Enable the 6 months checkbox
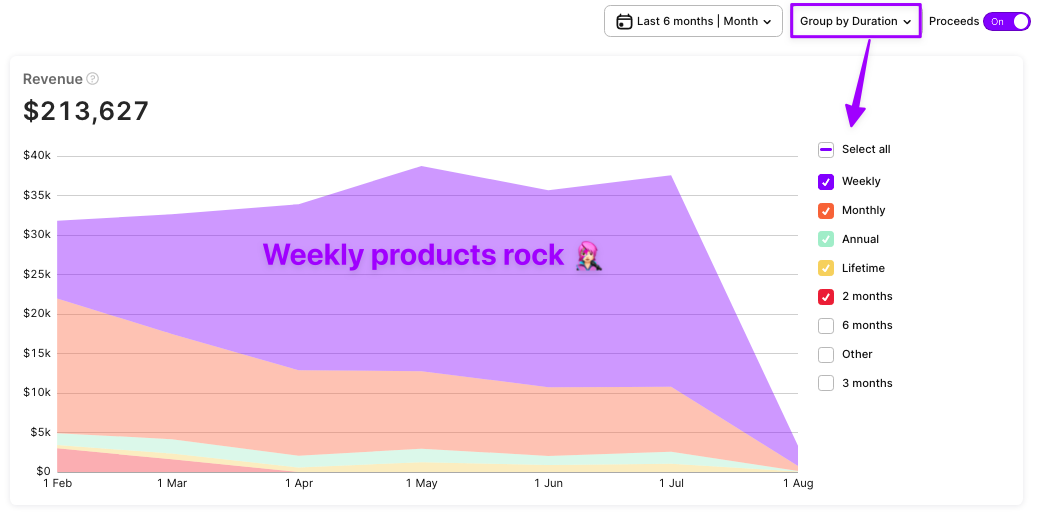Screen dimensions: 1039x519 coord(826,326)
